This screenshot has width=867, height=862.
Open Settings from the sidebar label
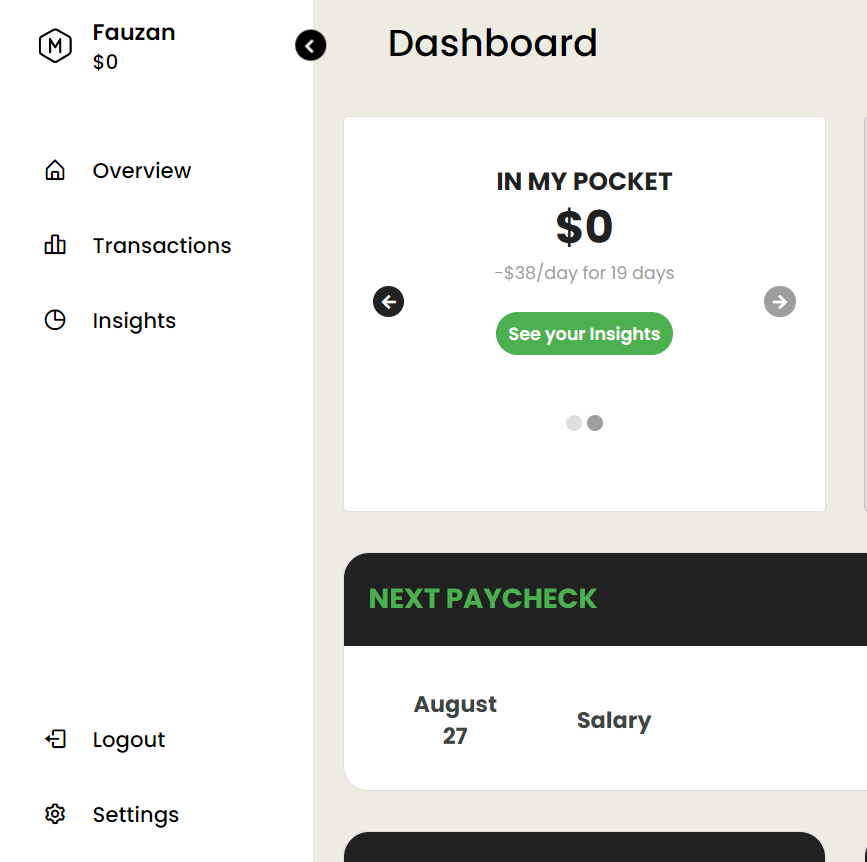136,815
